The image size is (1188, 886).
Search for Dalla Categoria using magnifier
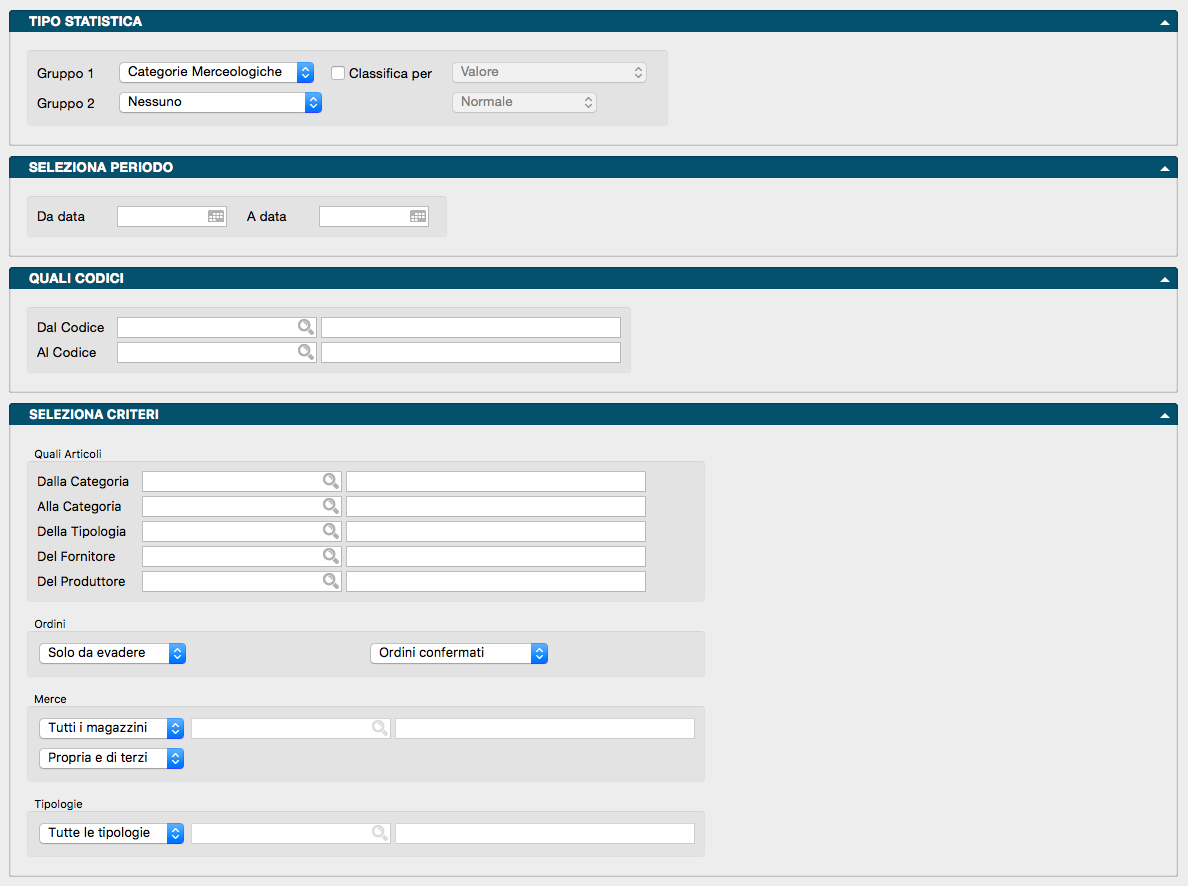[330, 481]
